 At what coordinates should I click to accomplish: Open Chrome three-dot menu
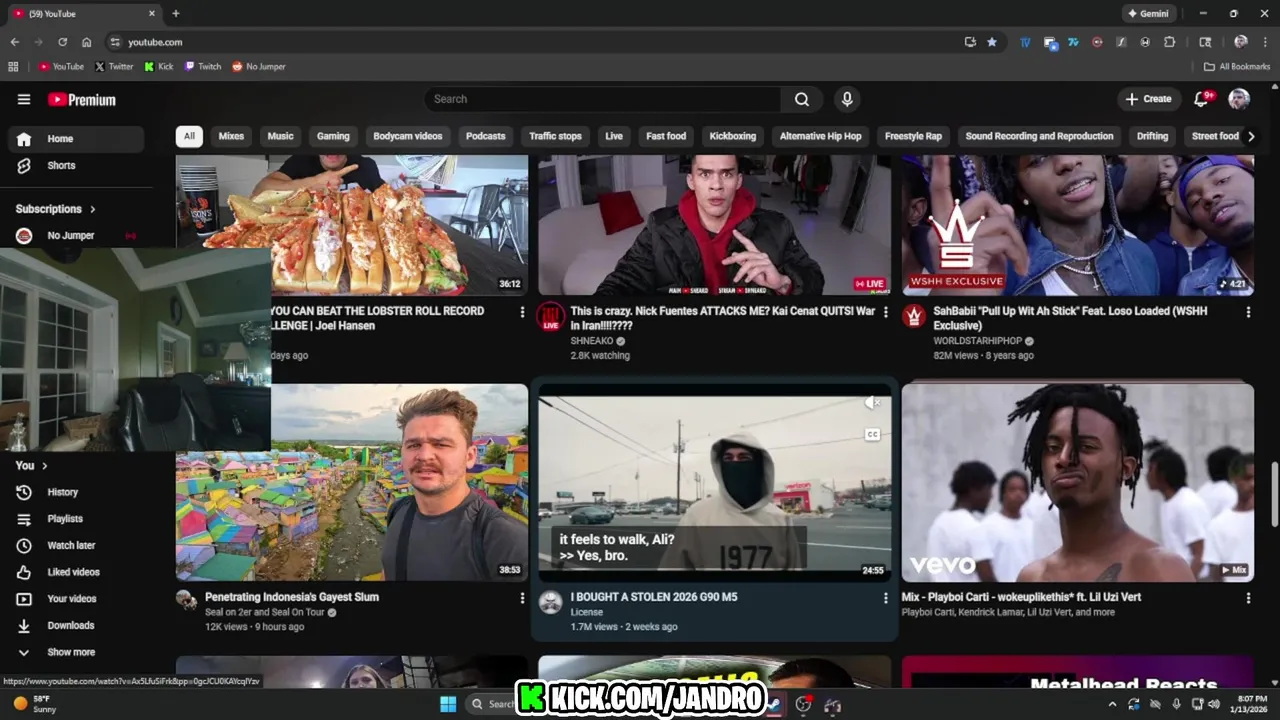click(x=1265, y=42)
